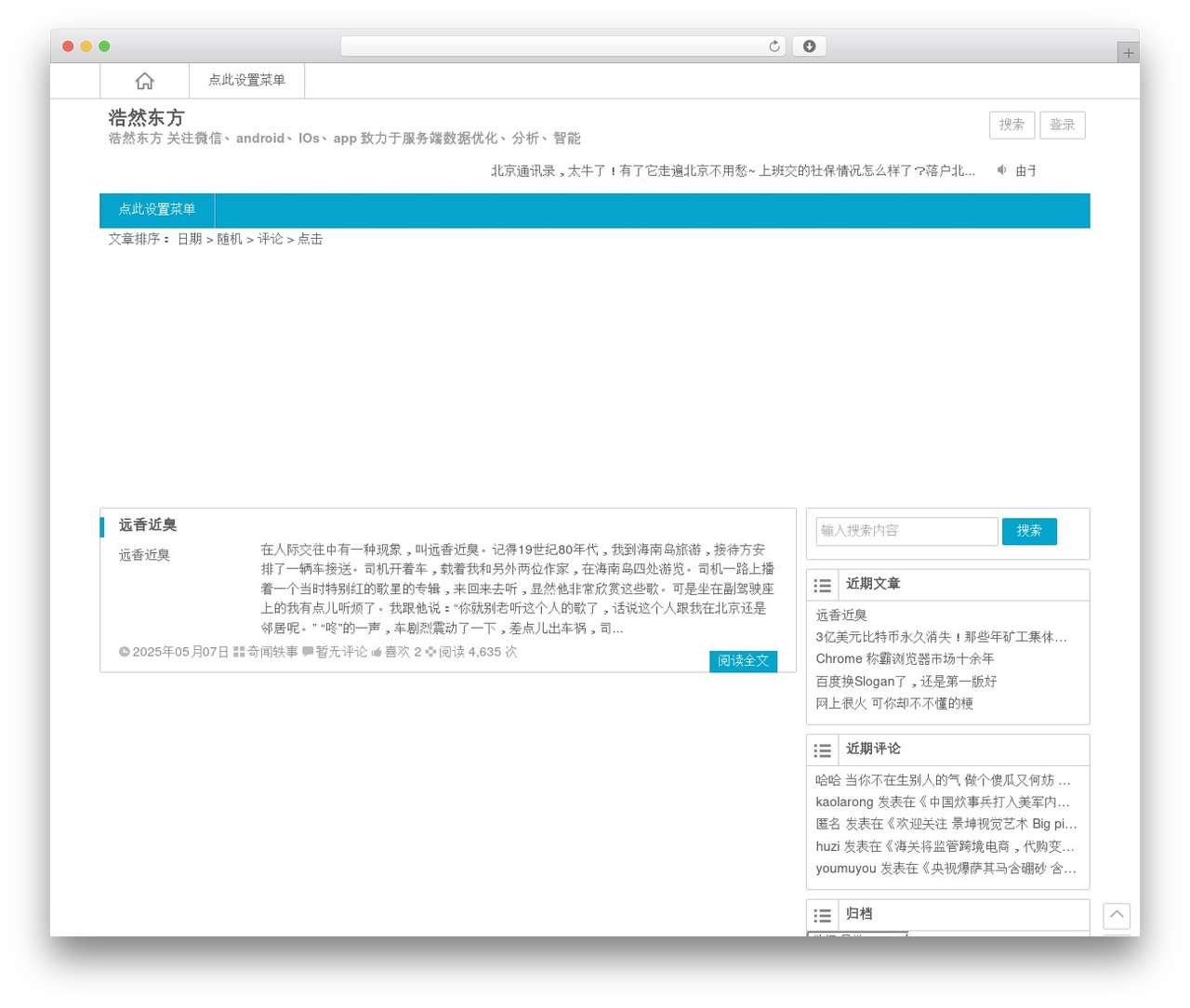
Task: Click the speaker announcement icon
Action: [x=1001, y=170]
